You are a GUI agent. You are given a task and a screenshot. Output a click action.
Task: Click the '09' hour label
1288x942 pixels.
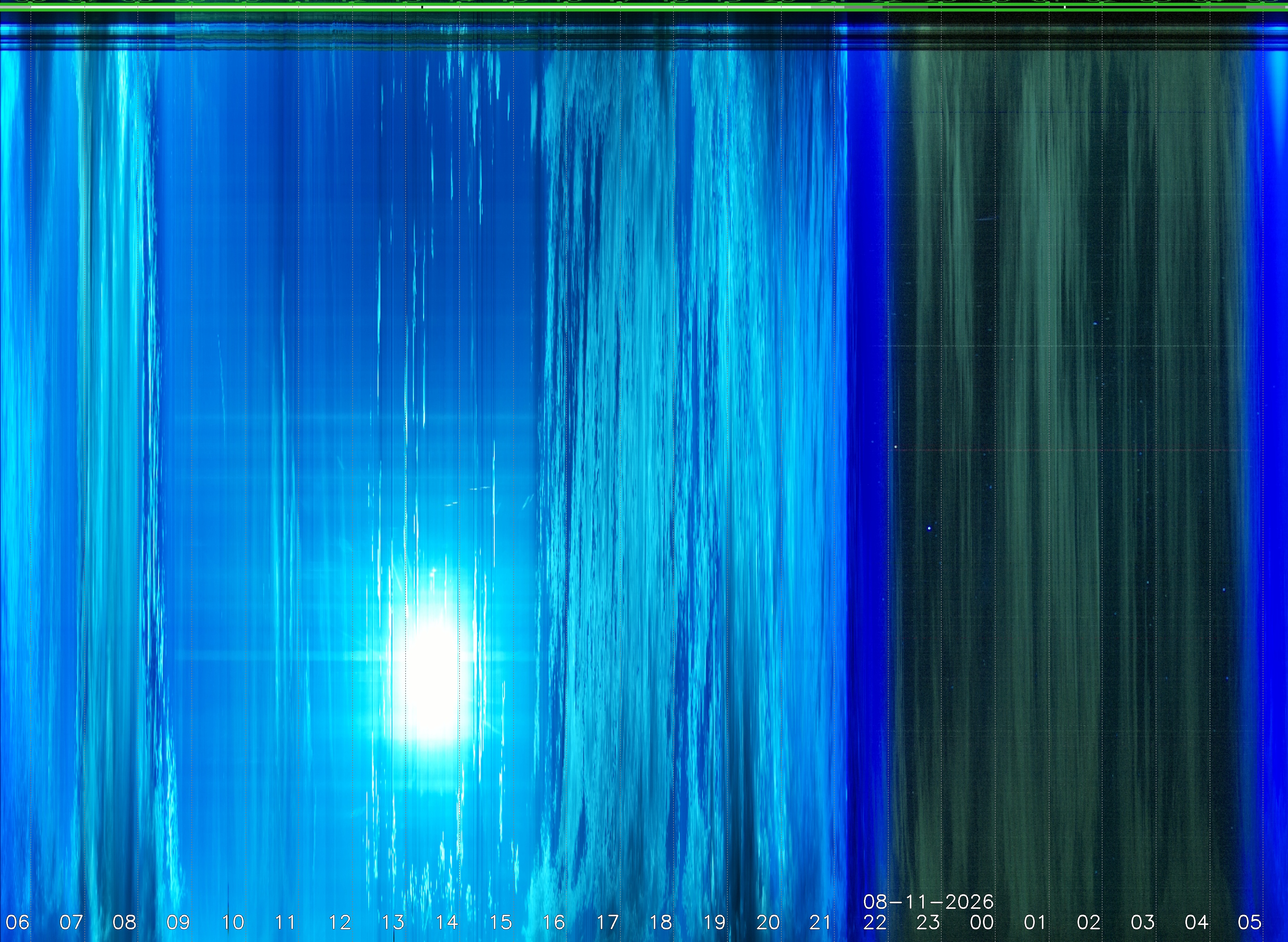tap(178, 922)
